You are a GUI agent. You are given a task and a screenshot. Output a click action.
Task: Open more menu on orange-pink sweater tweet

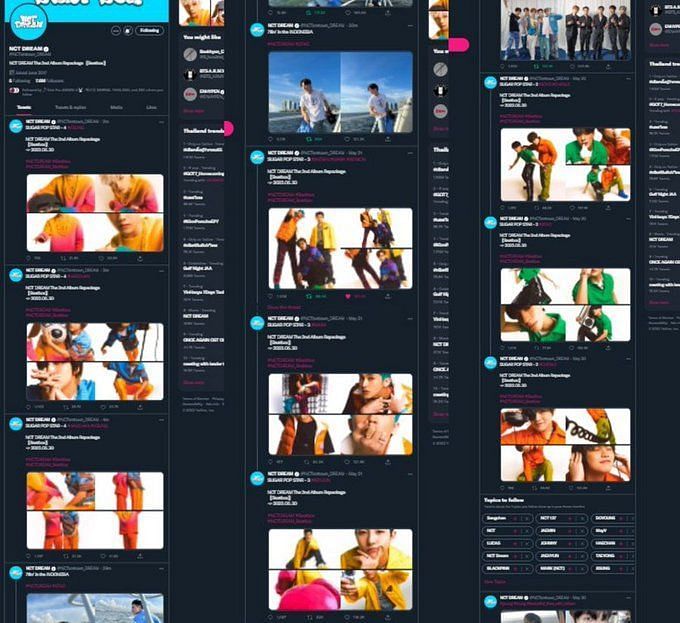point(161,122)
